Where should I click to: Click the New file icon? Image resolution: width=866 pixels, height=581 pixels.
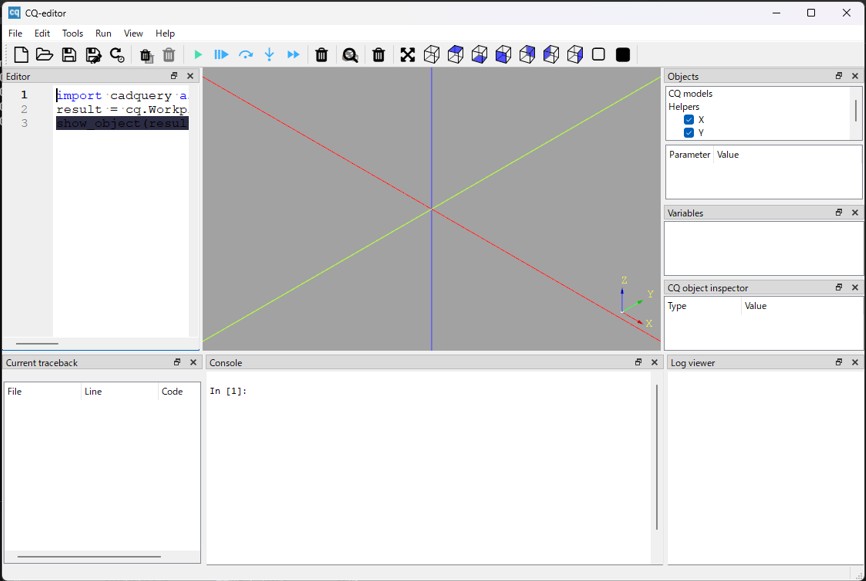coord(21,55)
